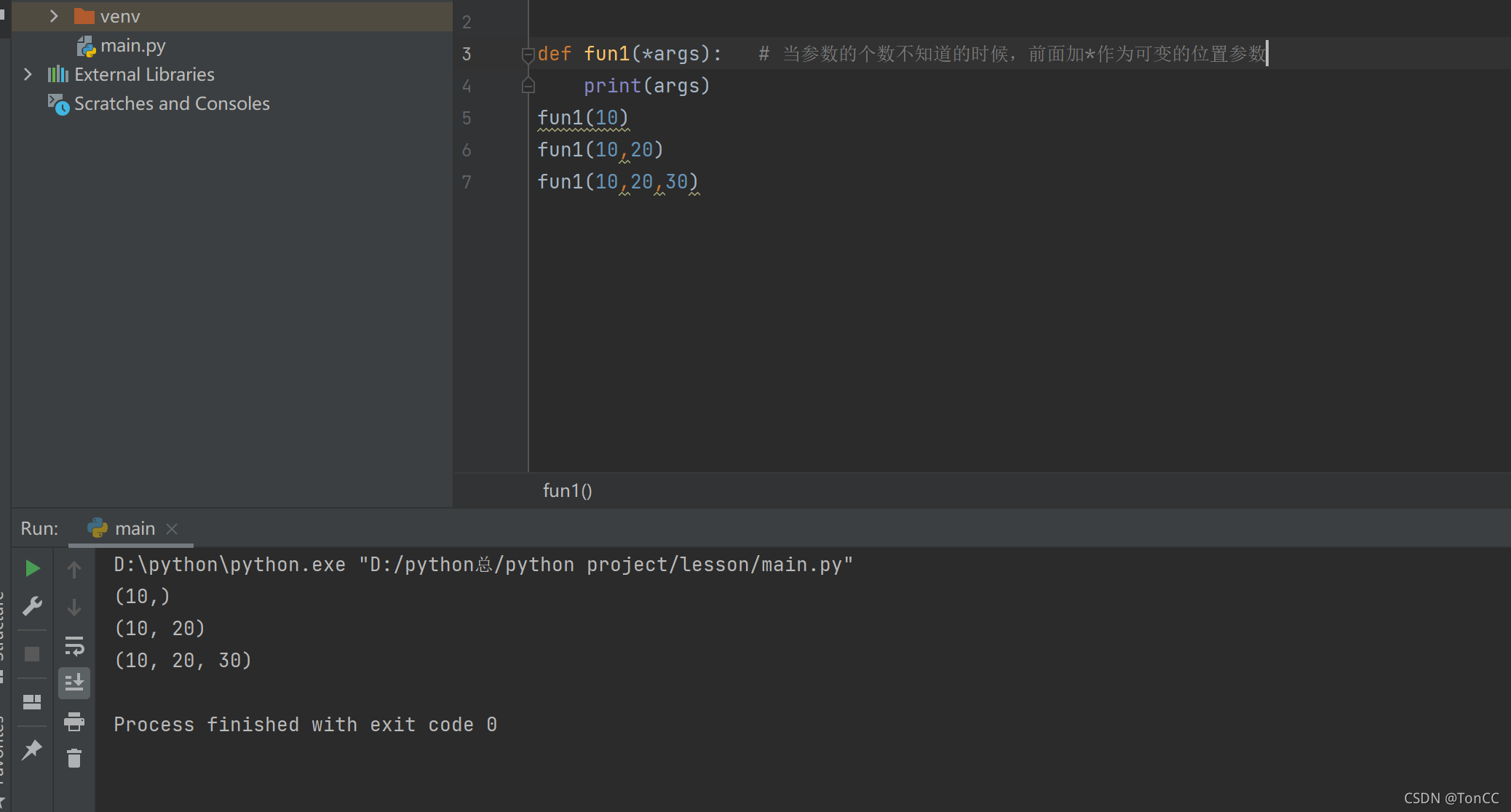Jump up the stack trace with up arrow

coord(74,569)
